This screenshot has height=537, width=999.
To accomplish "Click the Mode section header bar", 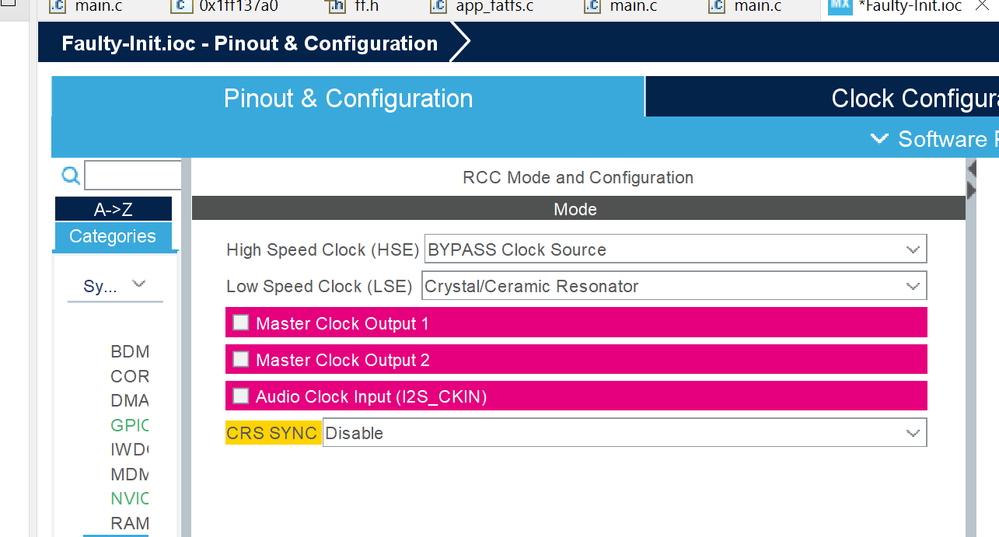I will tap(579, 209).
